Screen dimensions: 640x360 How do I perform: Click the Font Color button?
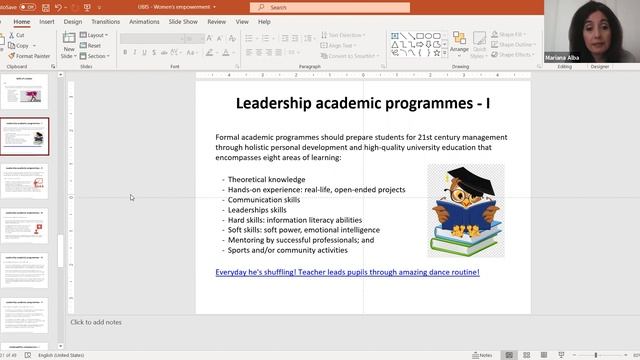point(226,52)
